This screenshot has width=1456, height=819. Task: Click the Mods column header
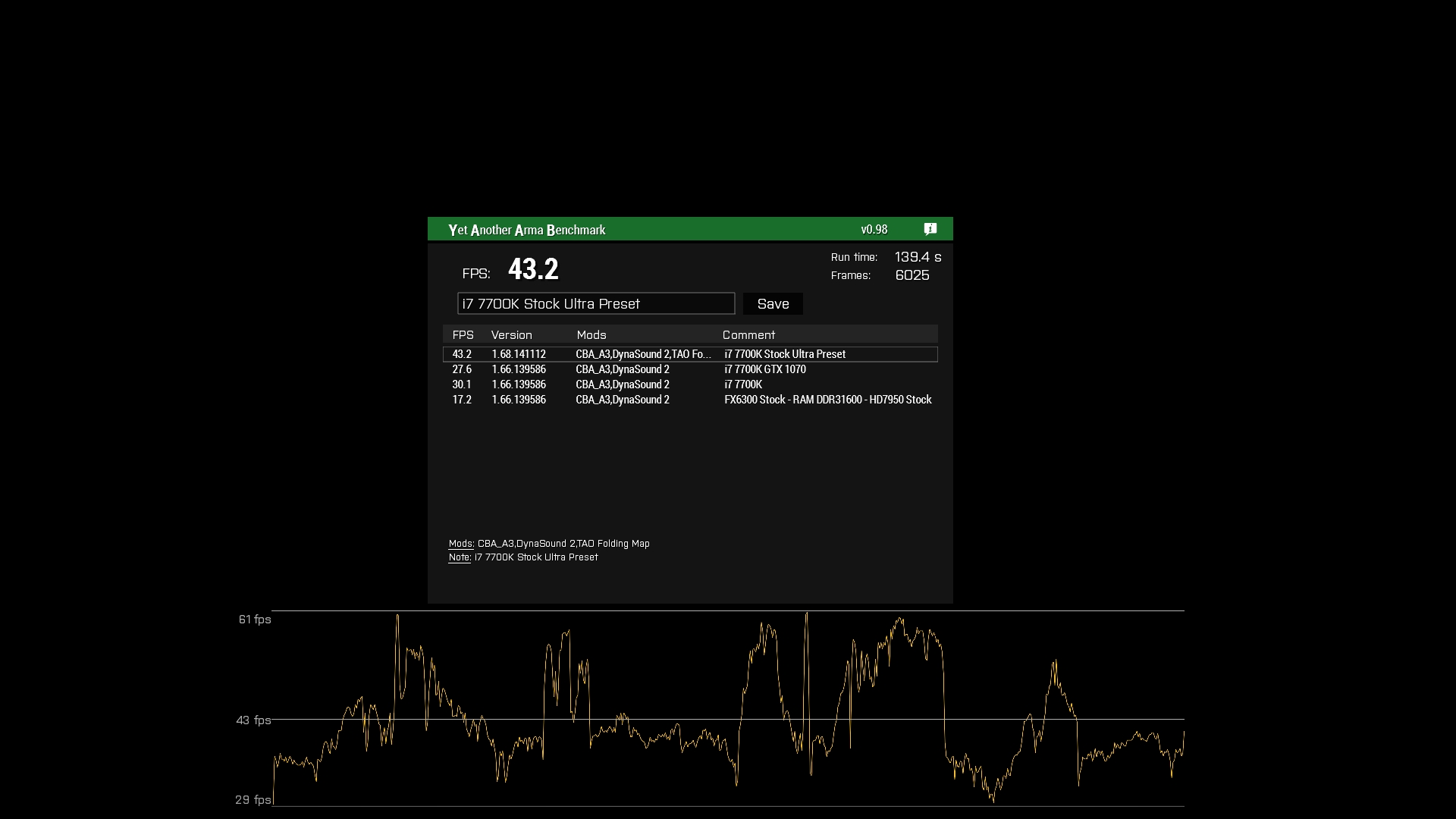(x=591, y=334)
